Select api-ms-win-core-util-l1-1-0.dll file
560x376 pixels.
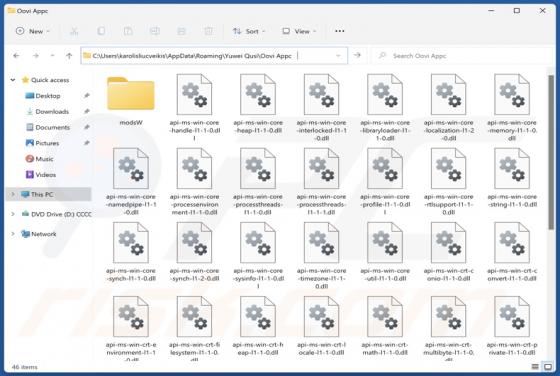[385, 252]
